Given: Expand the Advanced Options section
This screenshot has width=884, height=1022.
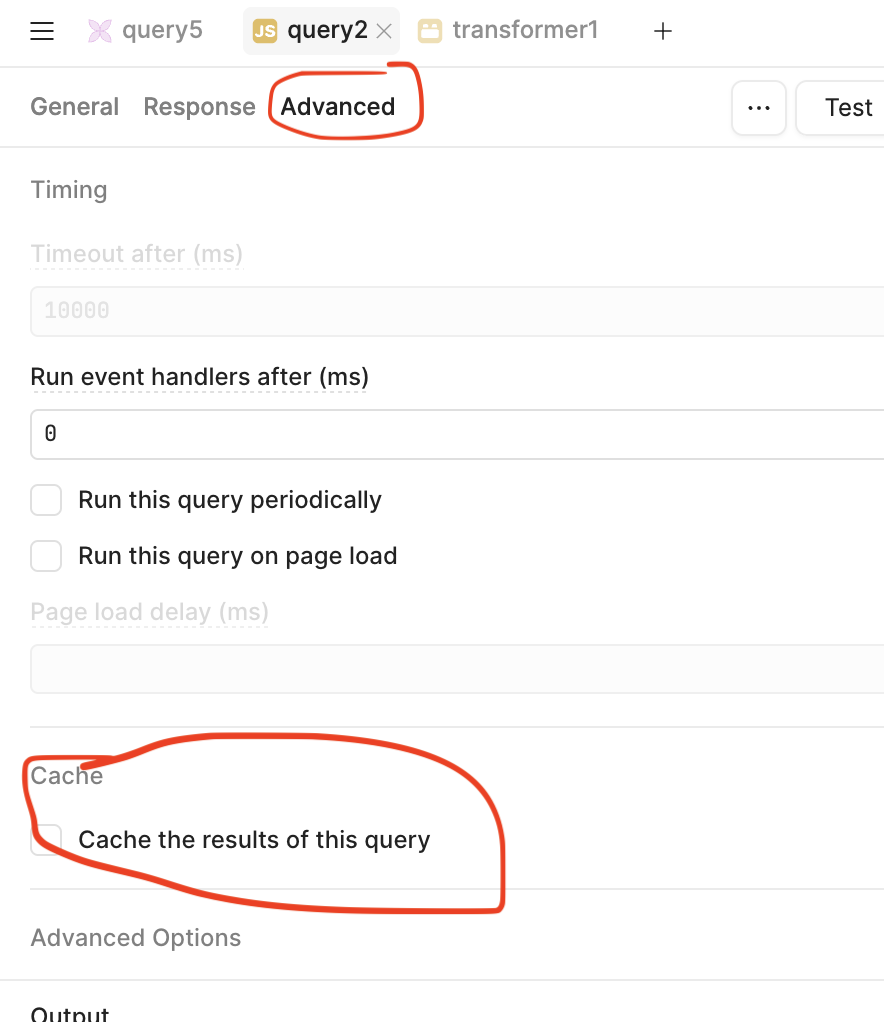Looking at the screenshot, I should (x=136, y=938).
